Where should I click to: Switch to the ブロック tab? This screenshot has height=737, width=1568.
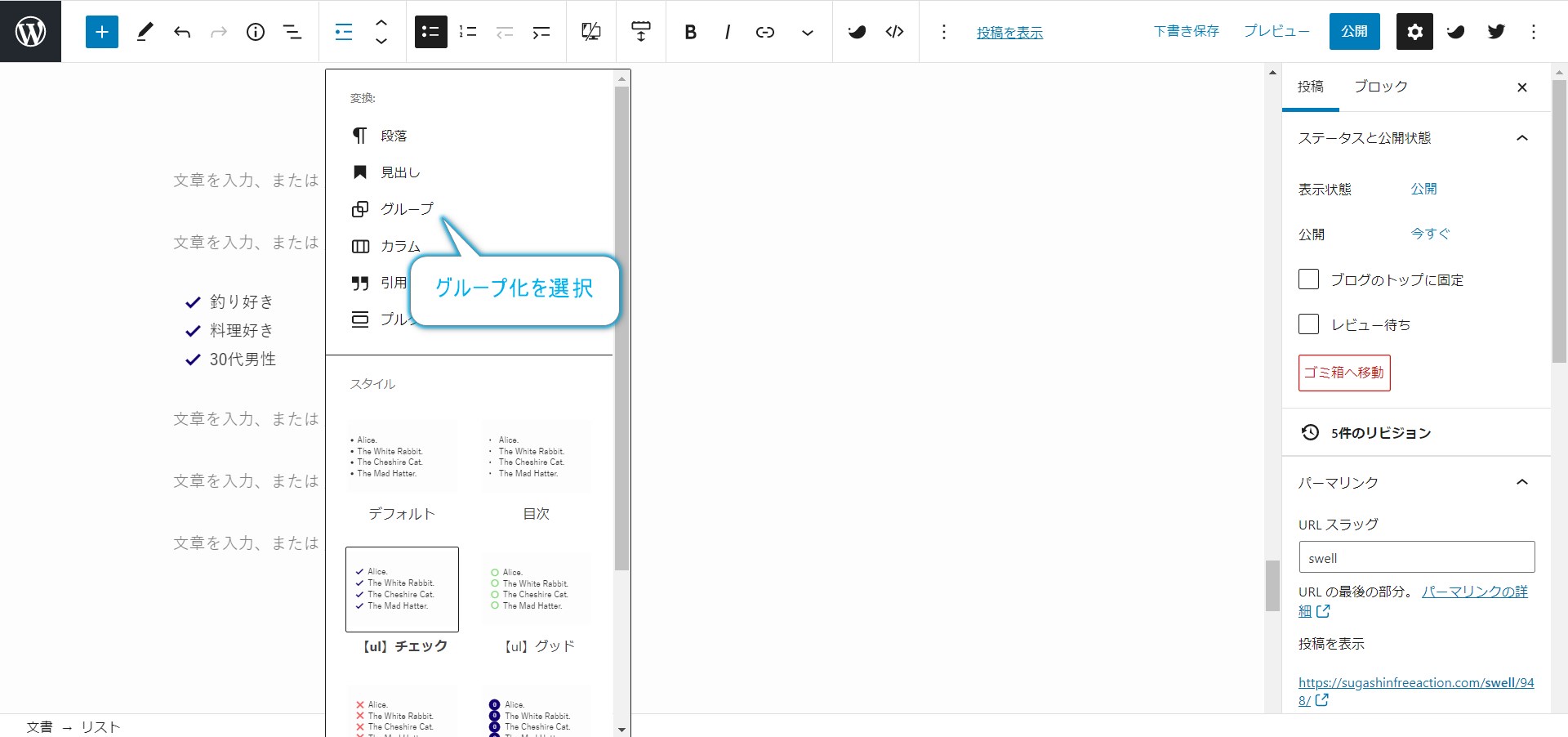1380,87
